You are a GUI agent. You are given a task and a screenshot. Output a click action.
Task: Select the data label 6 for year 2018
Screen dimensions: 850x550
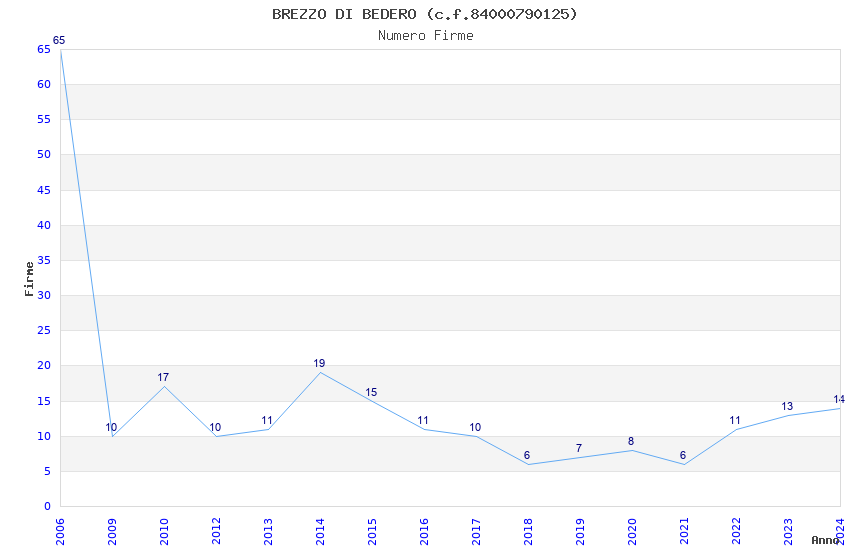[x=527, y=456]
